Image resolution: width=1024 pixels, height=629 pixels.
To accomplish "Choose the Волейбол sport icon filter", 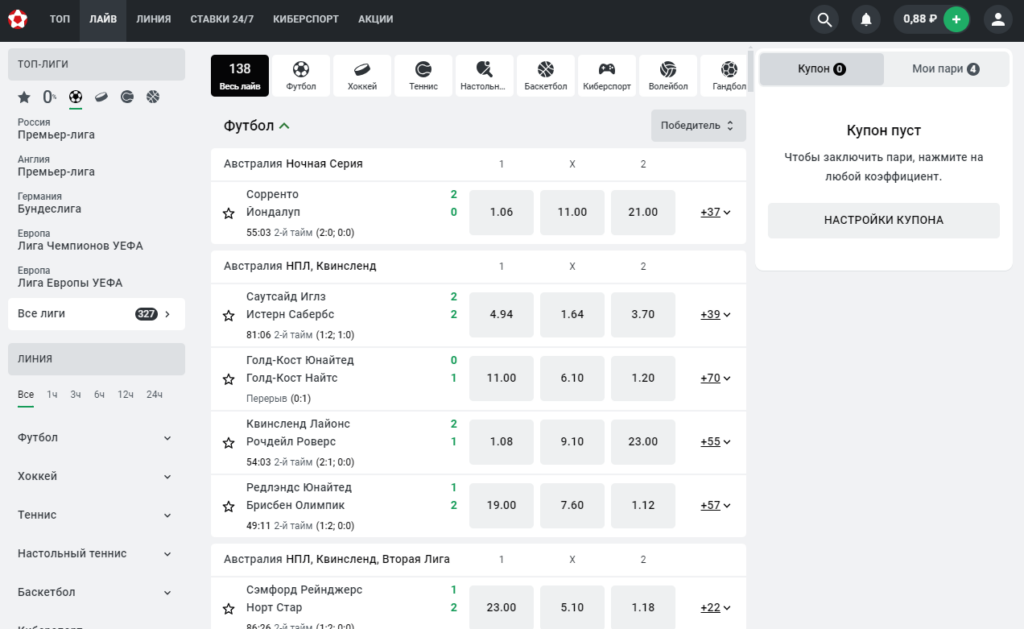I will coord(668,76).
